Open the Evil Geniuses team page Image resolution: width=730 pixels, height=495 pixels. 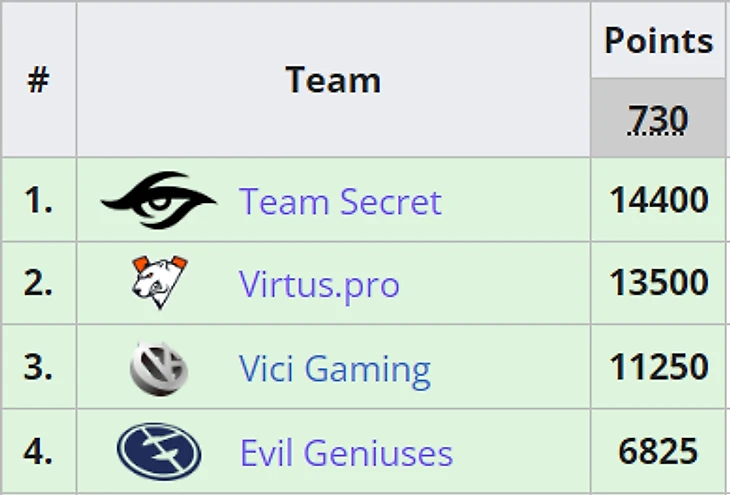pos(346,453)
